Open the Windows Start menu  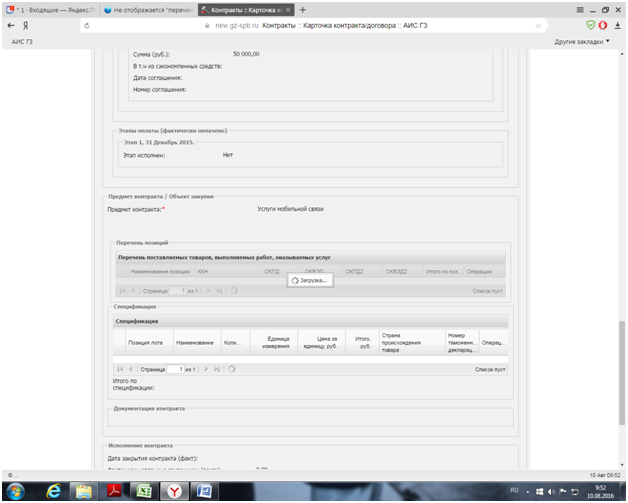tap(16, 491)
